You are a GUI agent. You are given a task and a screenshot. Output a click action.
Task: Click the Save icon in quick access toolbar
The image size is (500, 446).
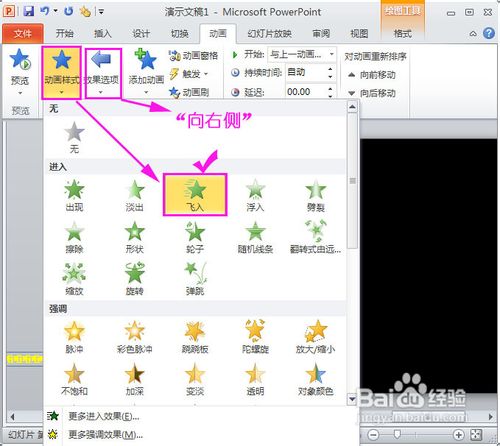[29, 11]
